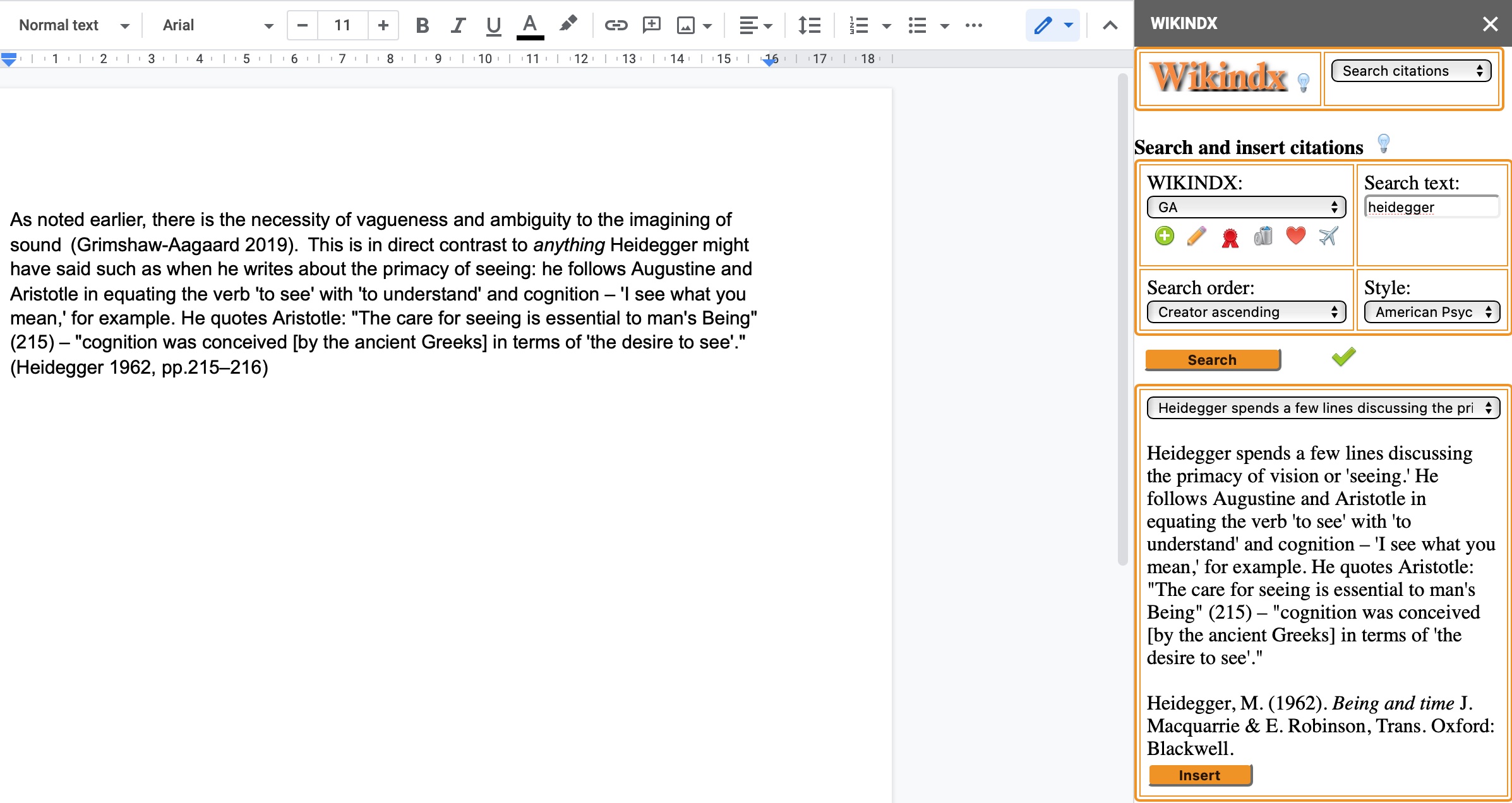Open the text color picker

(530, 27)
